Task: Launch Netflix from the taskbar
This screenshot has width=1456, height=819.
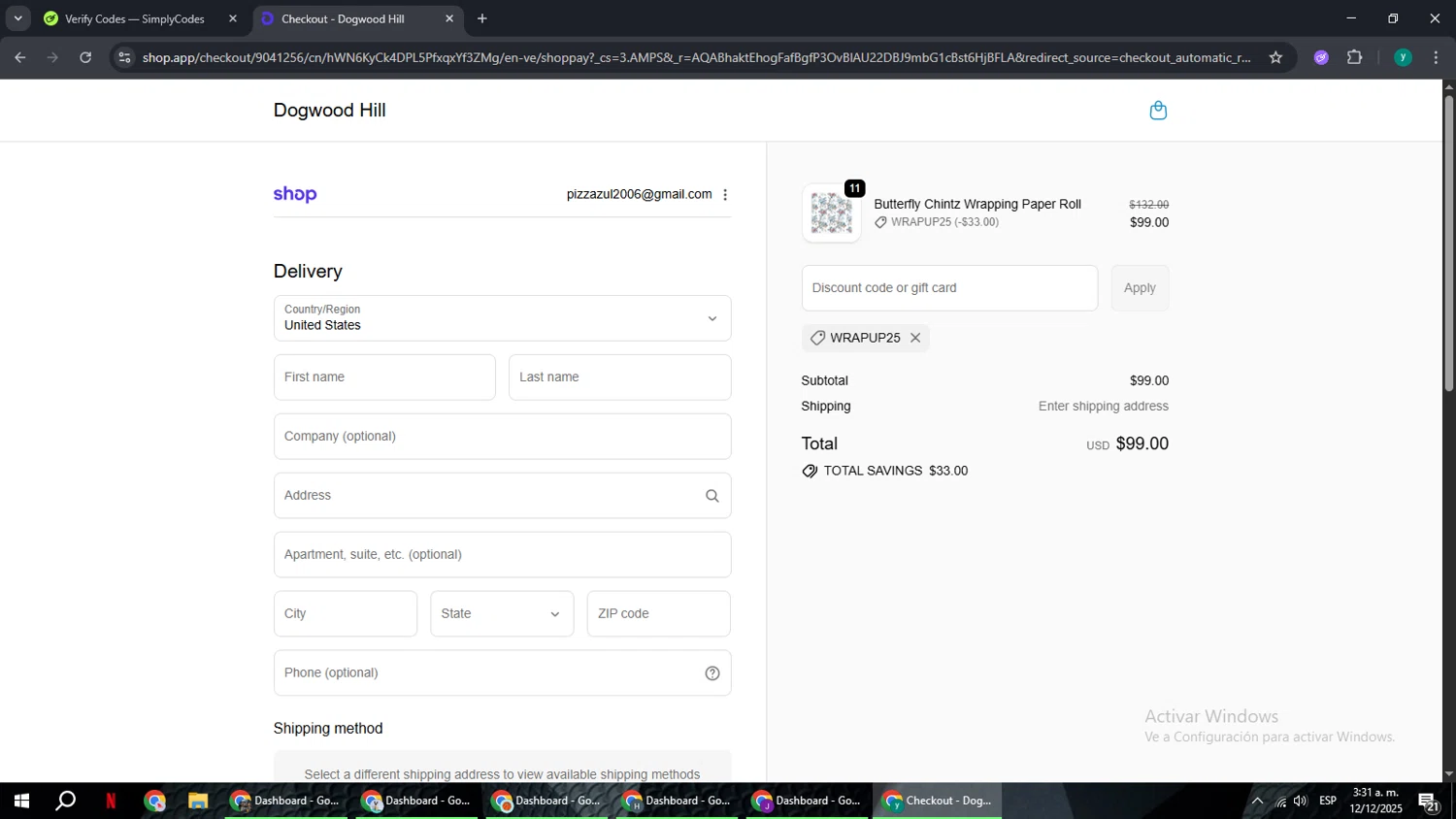Action: [x=111, y=801]
